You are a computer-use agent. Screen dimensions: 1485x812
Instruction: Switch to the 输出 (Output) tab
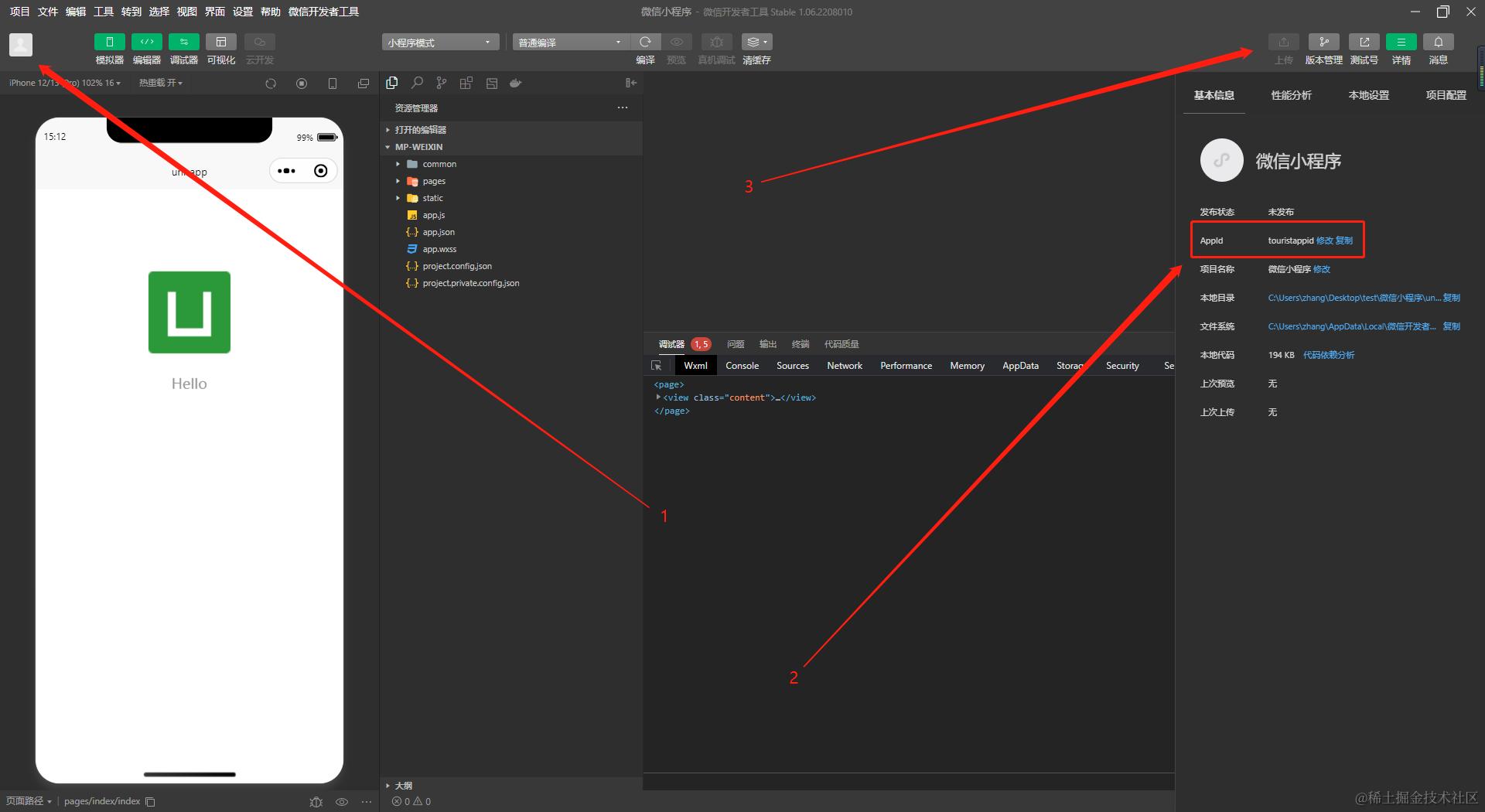(768, 344)
